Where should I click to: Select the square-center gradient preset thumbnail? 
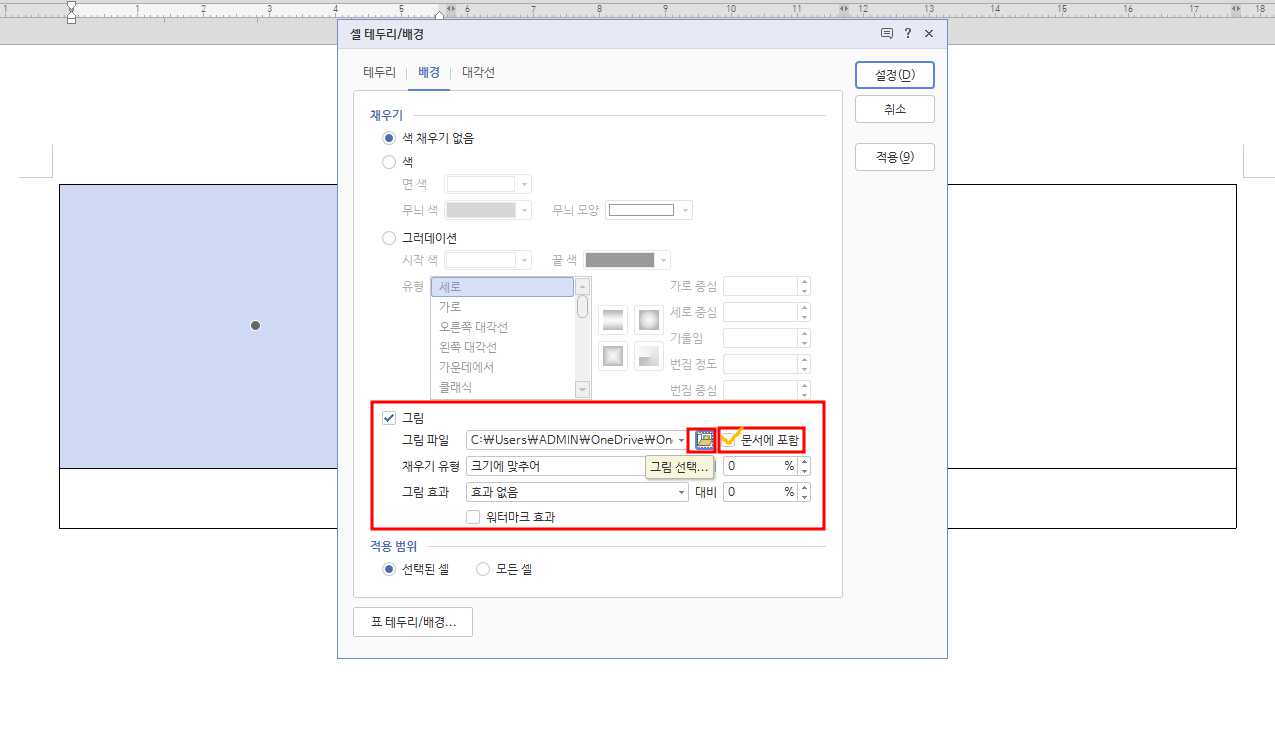pyautogui.click(x=613, y=355)
